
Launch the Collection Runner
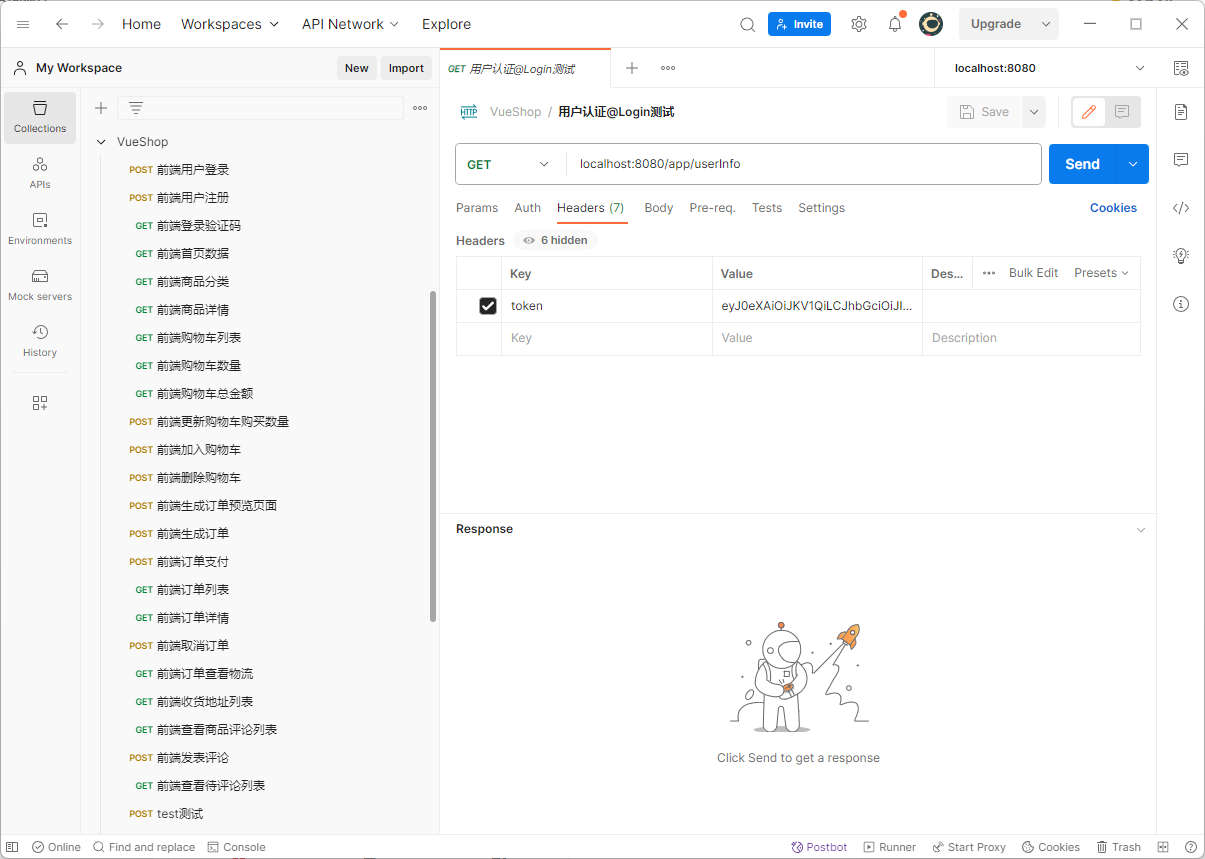[x=889, y=847]
